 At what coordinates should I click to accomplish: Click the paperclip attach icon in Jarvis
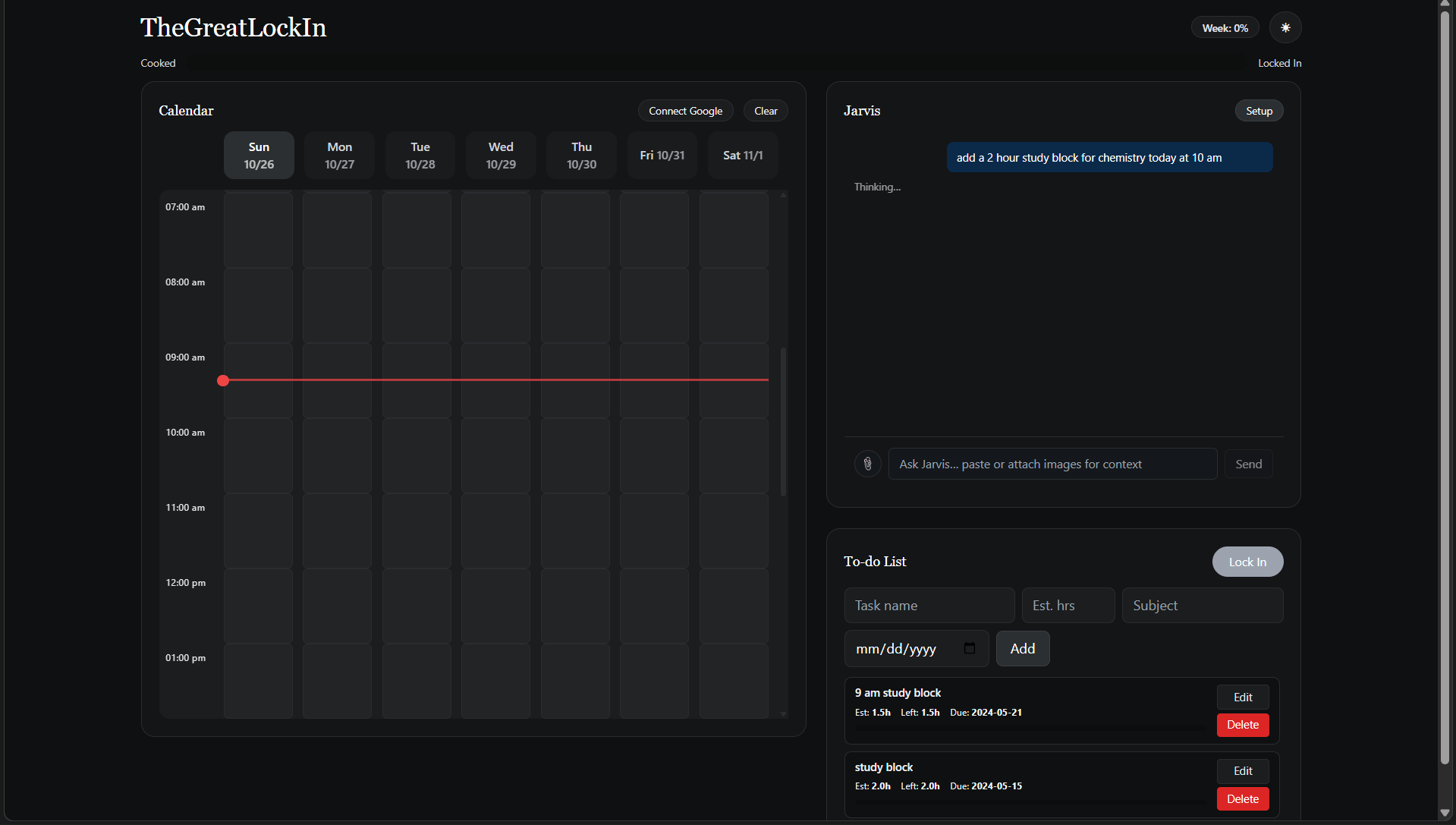click(x=868, y=464)
